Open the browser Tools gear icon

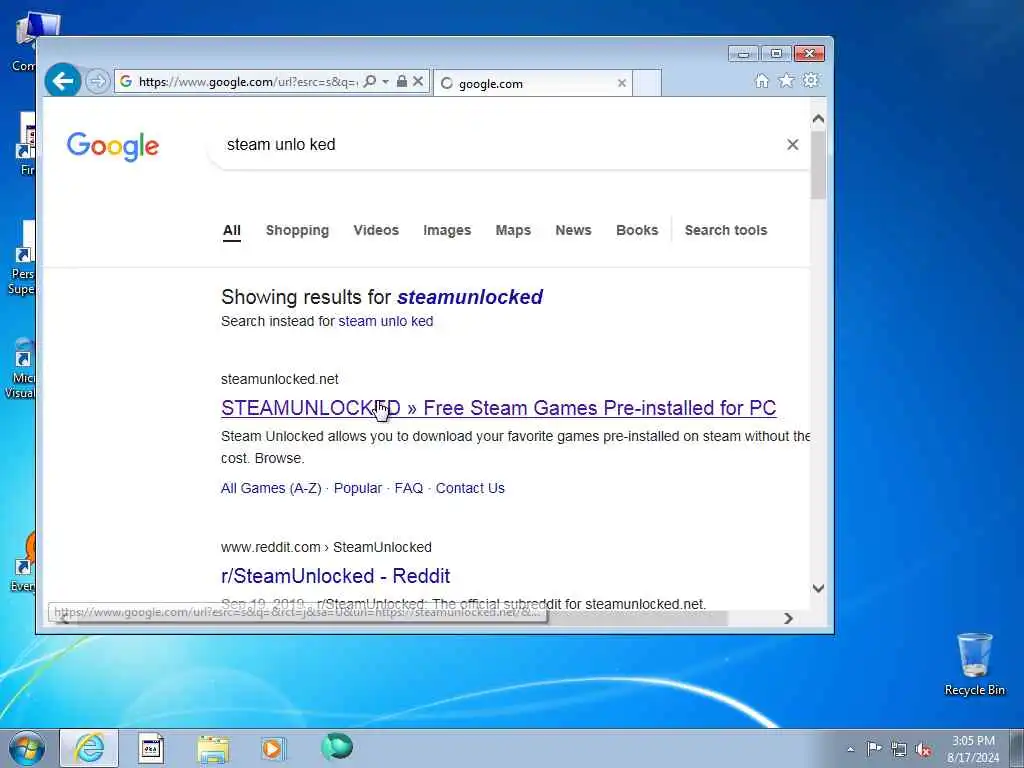click(810, 80)
